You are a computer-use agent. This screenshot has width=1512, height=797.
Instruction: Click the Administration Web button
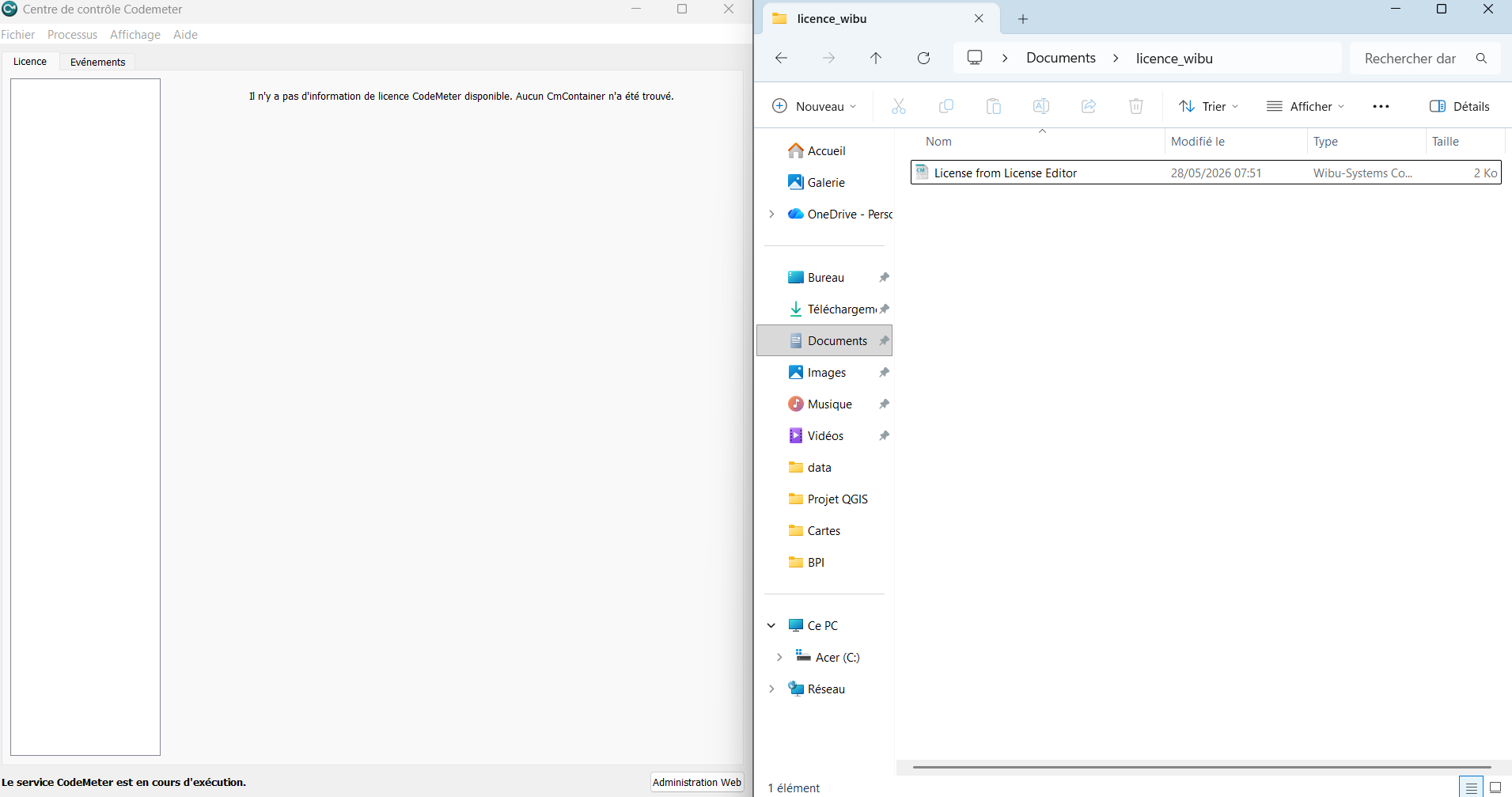coord(697,782)
